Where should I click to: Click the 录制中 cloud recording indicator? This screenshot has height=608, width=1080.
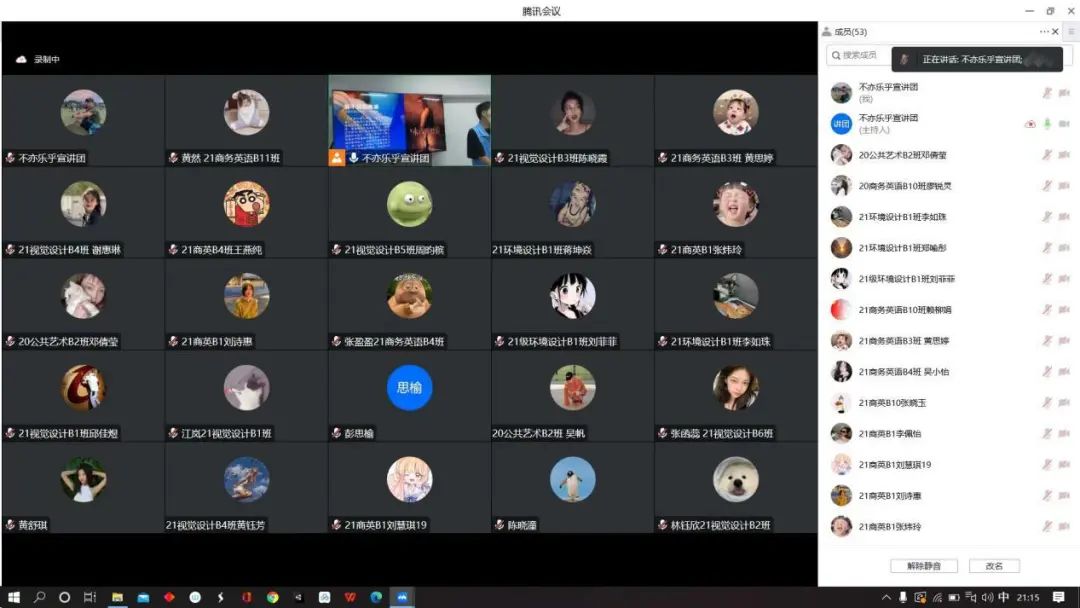click(x=38, y=59)
